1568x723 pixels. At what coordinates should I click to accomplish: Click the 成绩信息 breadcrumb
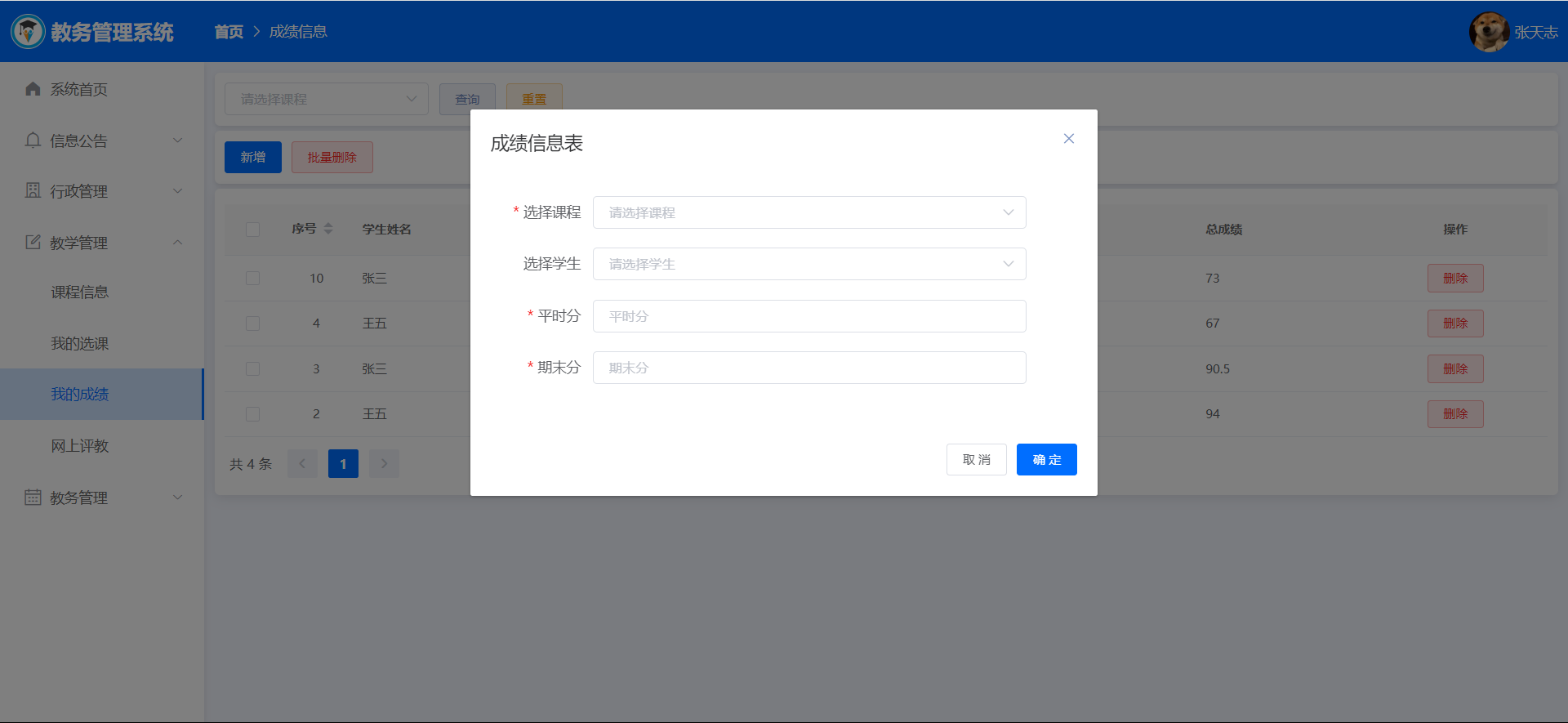[298, 32]
